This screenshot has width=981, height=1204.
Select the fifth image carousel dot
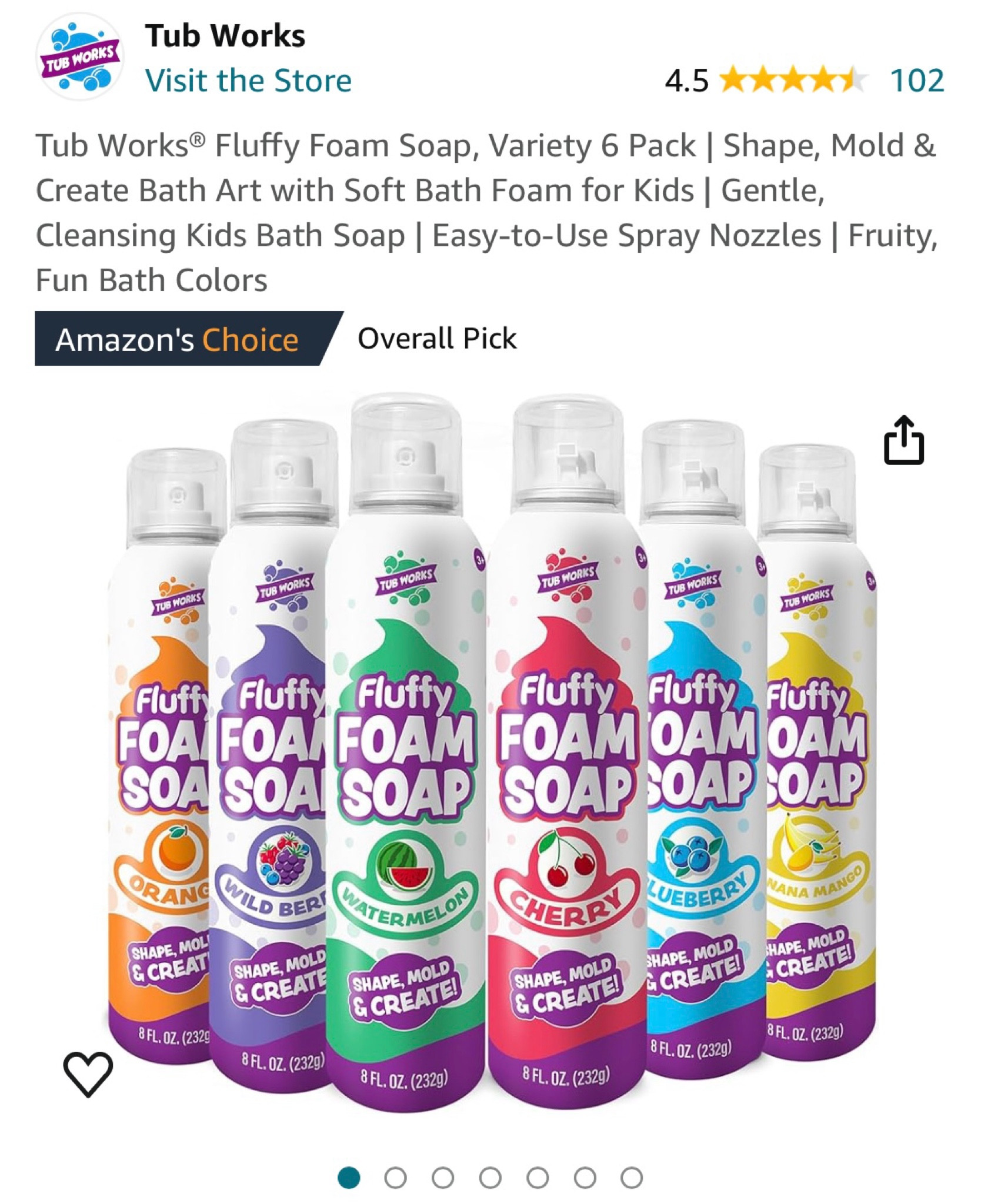click(538, 1178)
